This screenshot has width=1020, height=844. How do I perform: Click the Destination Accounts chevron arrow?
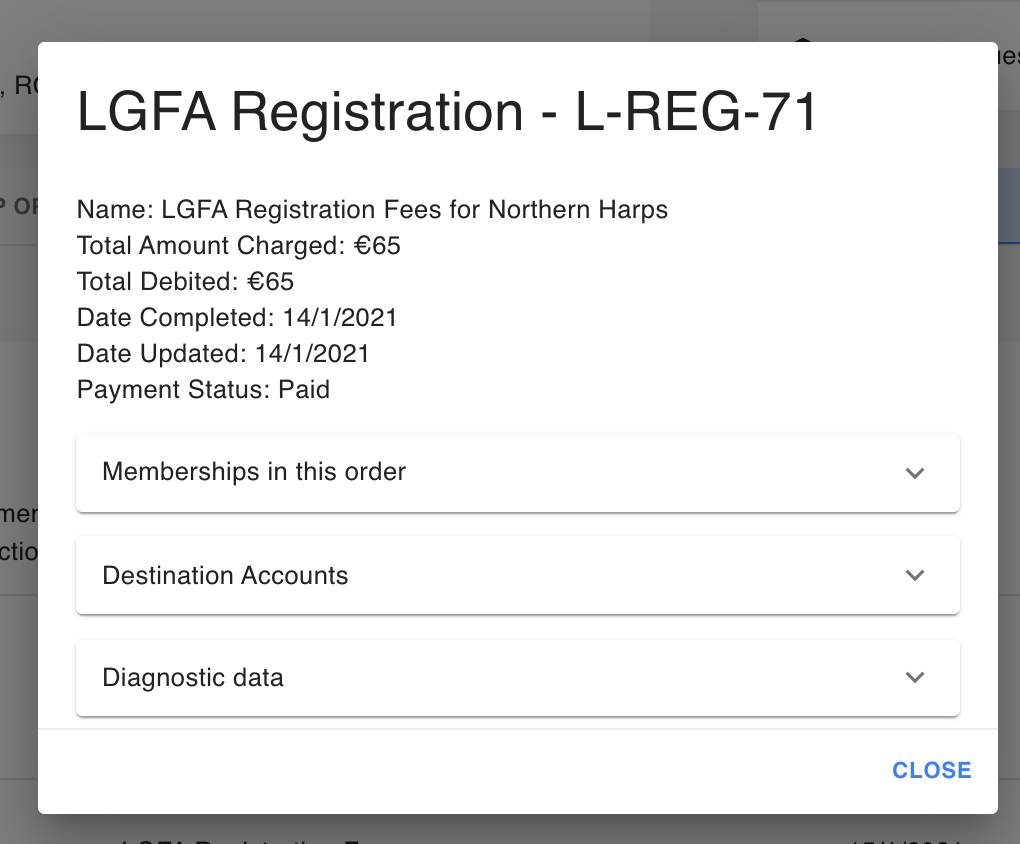pyautogui.click(x=914, y=575)
